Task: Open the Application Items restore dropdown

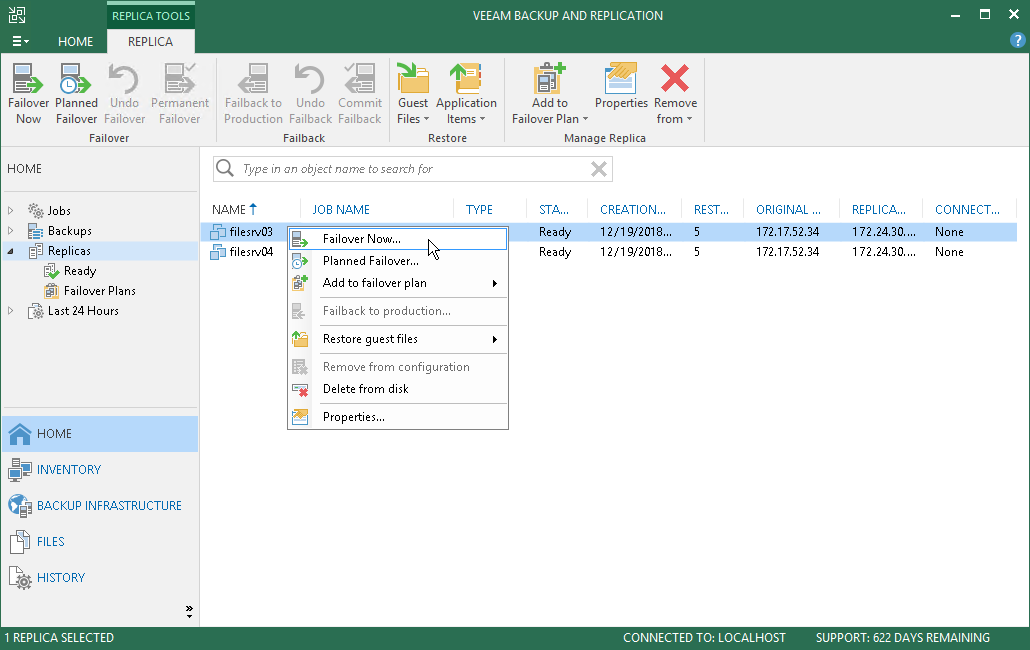Action: (466, 93)
